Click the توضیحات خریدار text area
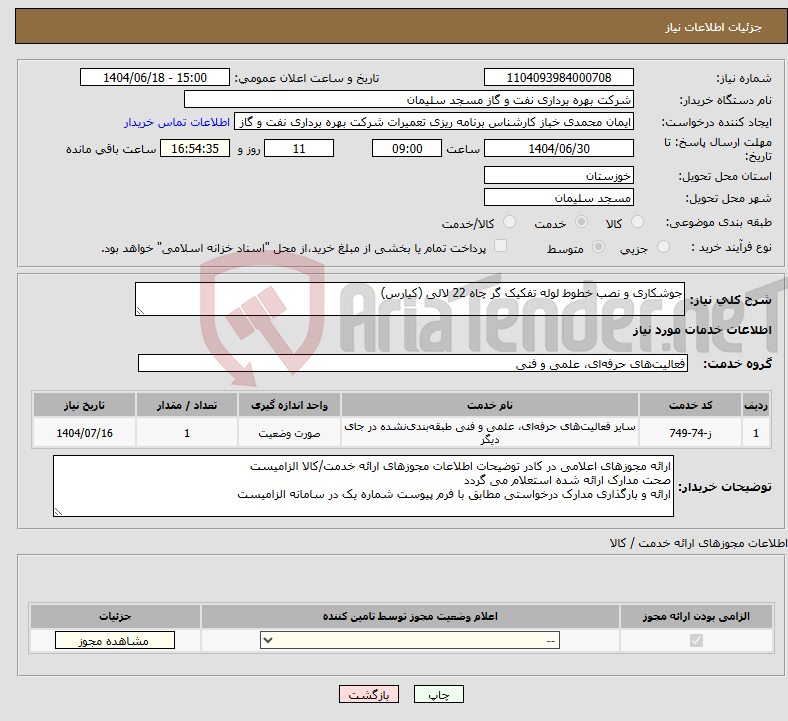The height and width of the screenshot is (721, 788). [x=363, y=486]
